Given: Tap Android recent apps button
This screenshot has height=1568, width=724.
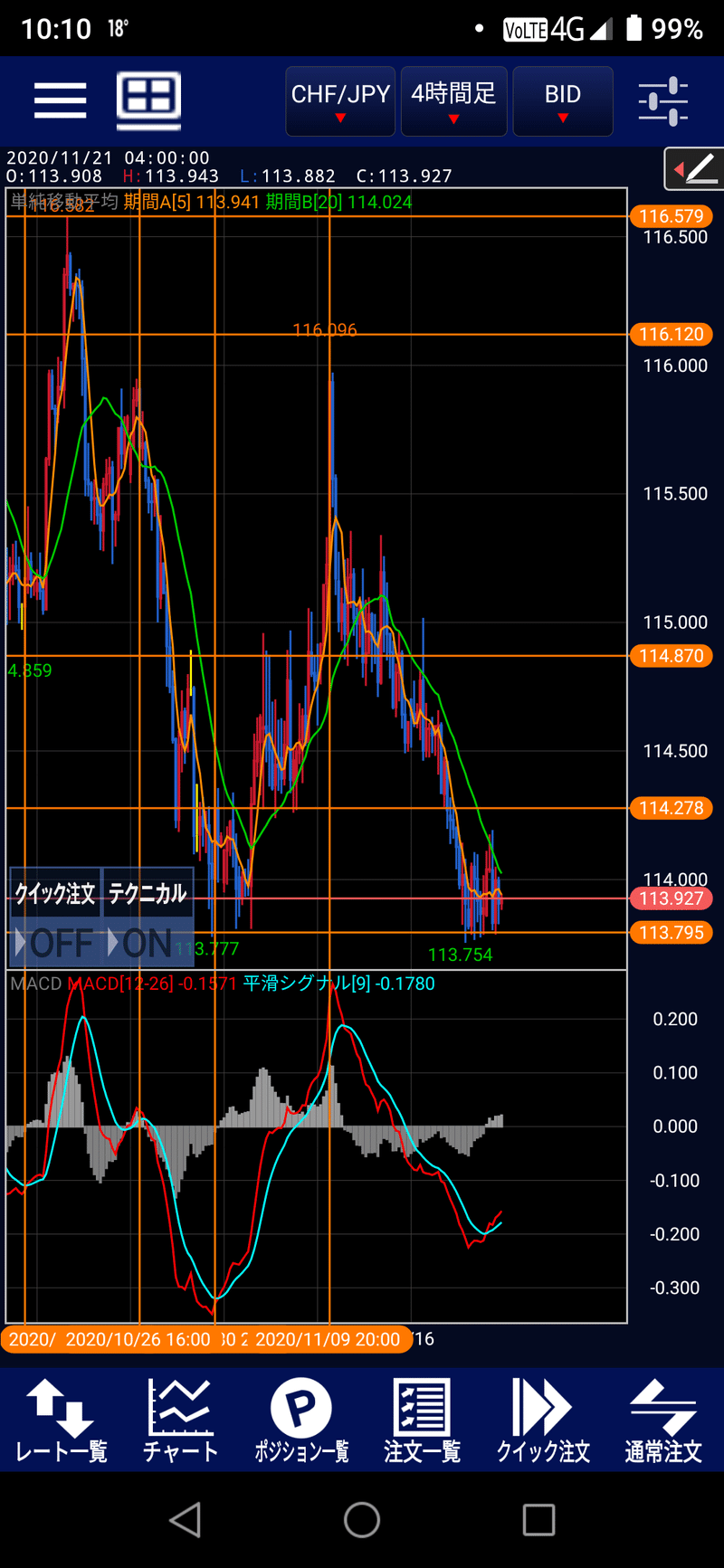Looking at the screenshot, I should [538, 1520].
